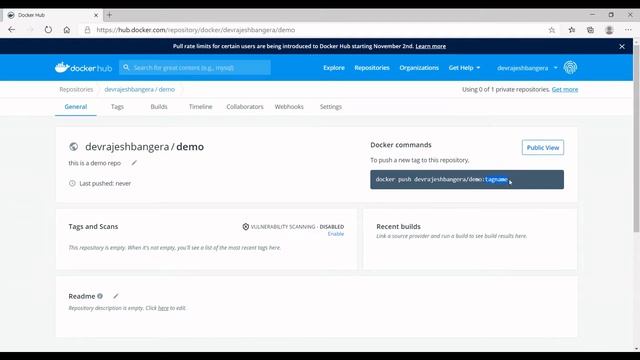Click the docker push command box

click(467, 180)
